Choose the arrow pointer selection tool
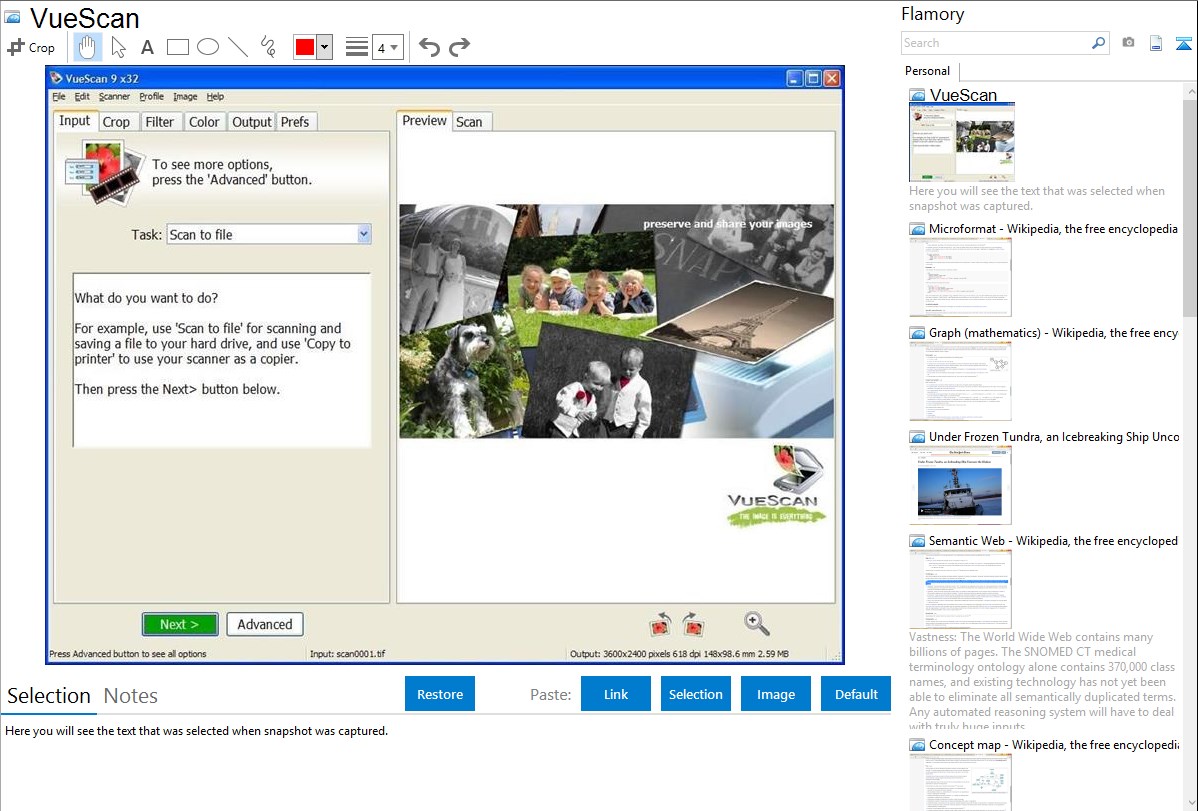The image size is (1198, 811). [x=118, y=47]
